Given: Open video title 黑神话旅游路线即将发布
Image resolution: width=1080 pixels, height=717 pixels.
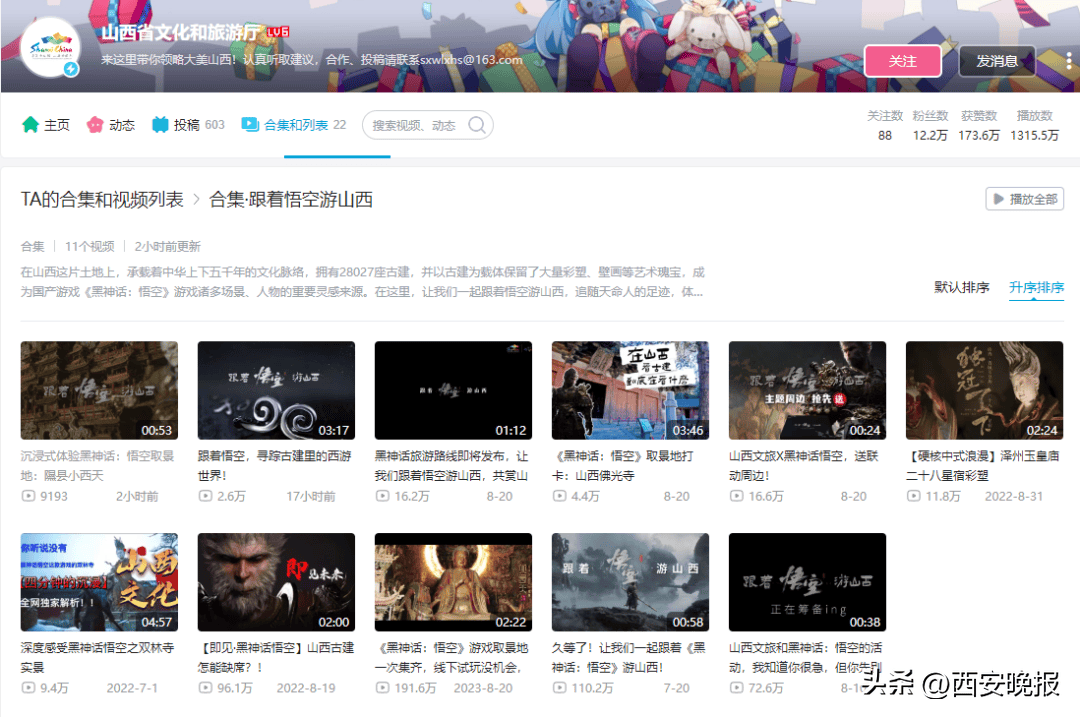Looking at the screenshot, I should [x=452, y=466].
